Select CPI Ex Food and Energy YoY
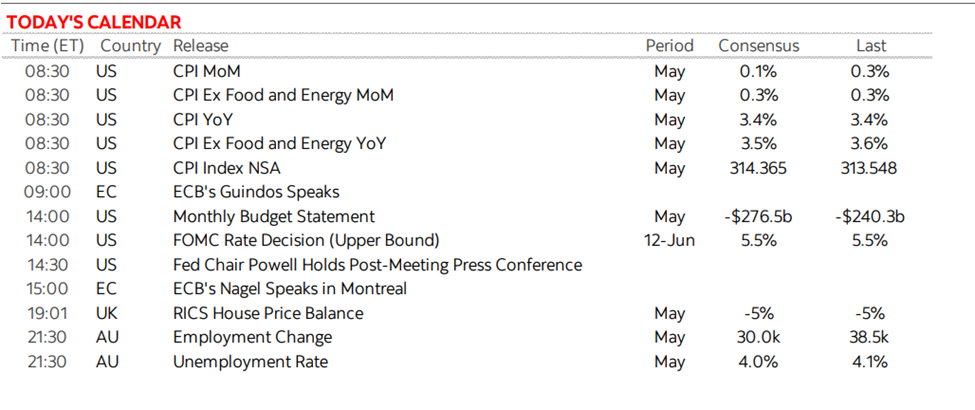The width and height of the screenshot is (975, 410). point(279,144)
